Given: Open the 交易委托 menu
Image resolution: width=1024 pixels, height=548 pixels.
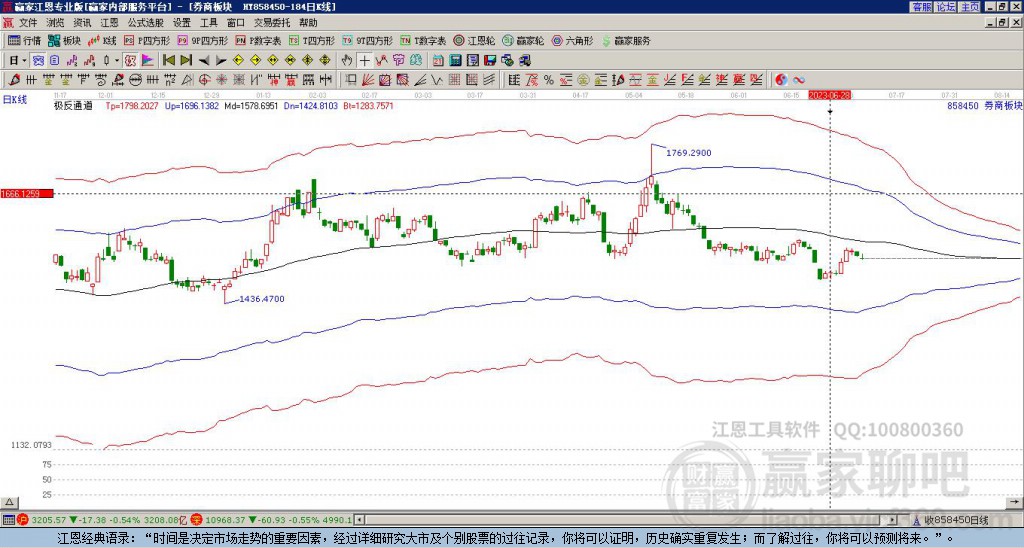Looking at the screenshot, I should pos(272,23).
